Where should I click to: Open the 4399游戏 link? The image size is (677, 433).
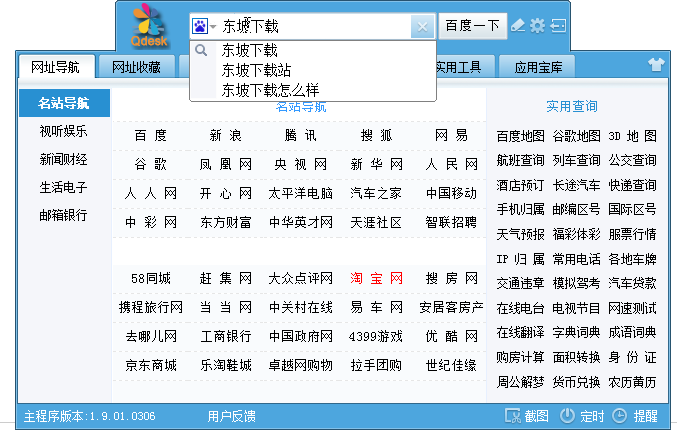[x=376, y=336]
